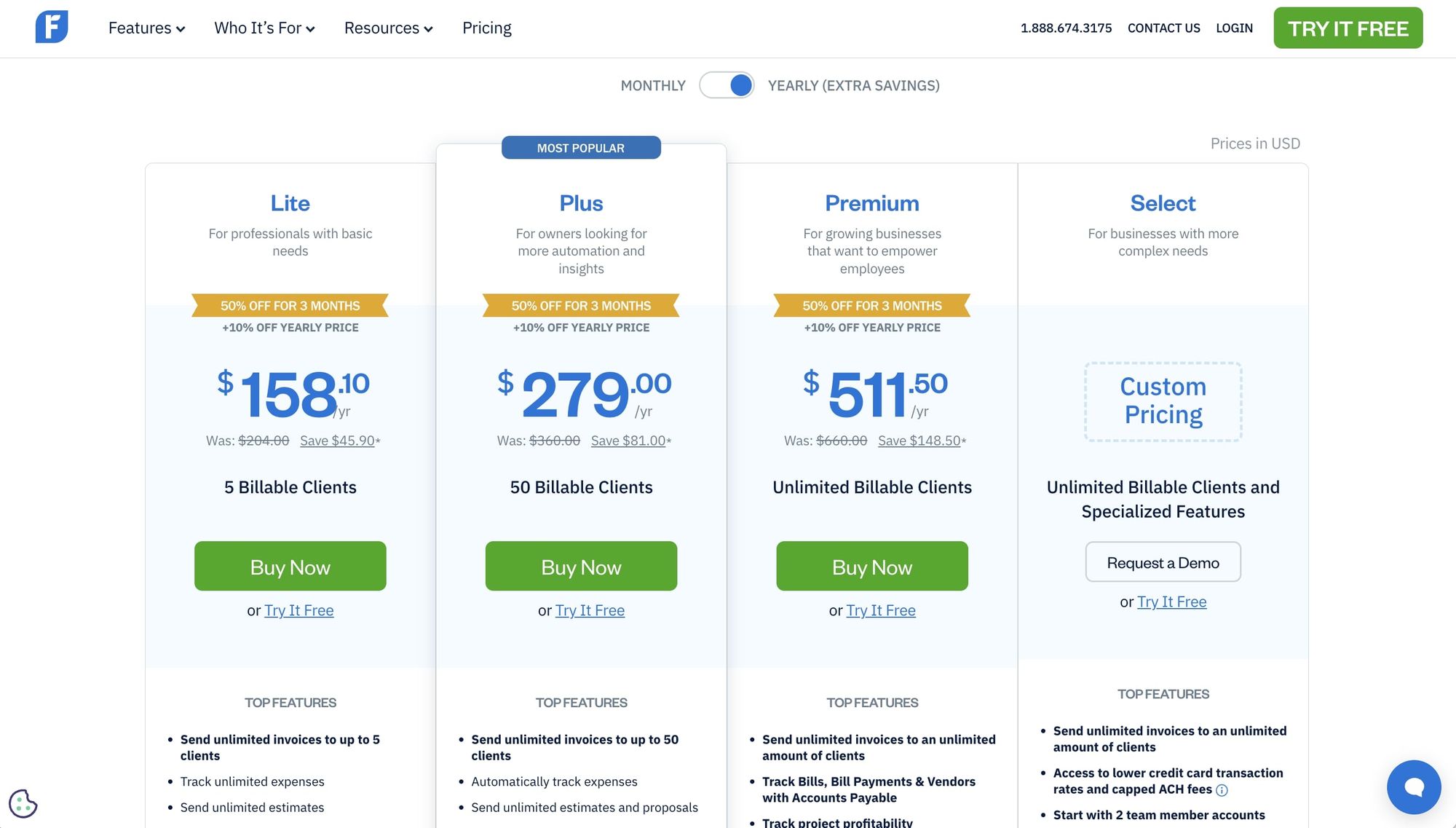Click LOGIN in the top navigation
The image size is (1456, 828).
[1234, 28]
